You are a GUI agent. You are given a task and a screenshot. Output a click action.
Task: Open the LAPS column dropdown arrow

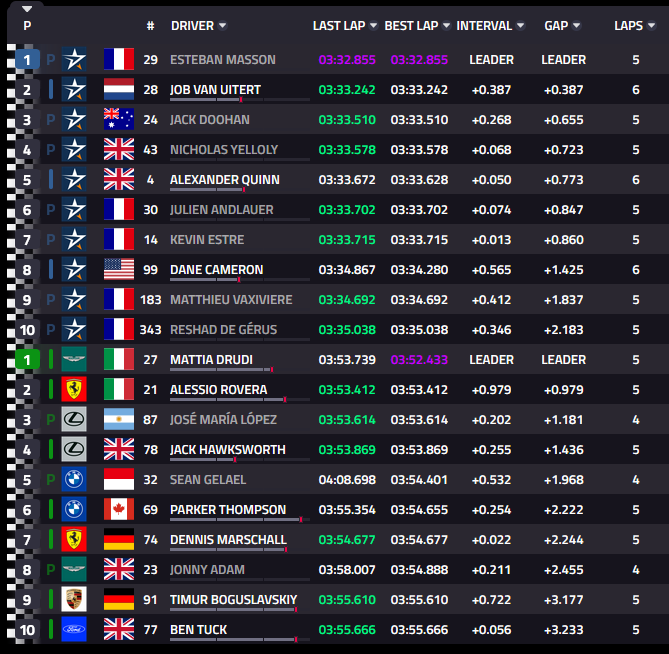(651, 26)
